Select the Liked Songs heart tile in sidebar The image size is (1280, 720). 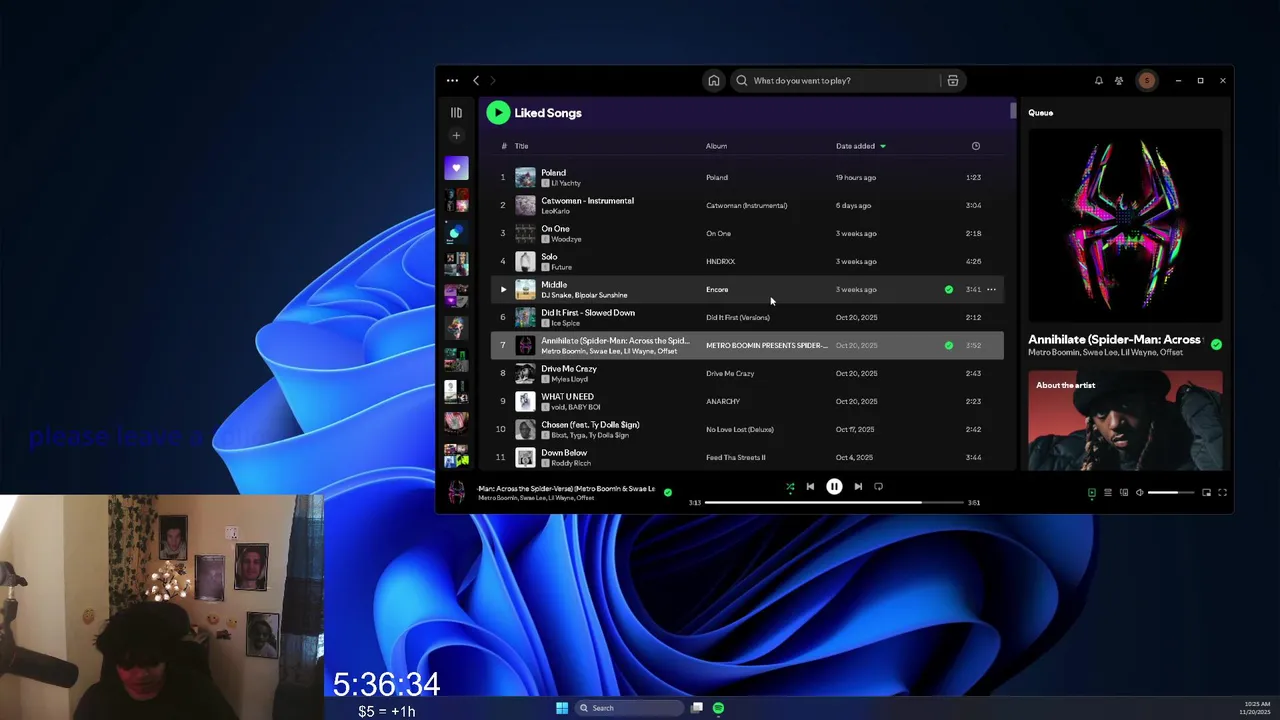click(x=456, y=168)
